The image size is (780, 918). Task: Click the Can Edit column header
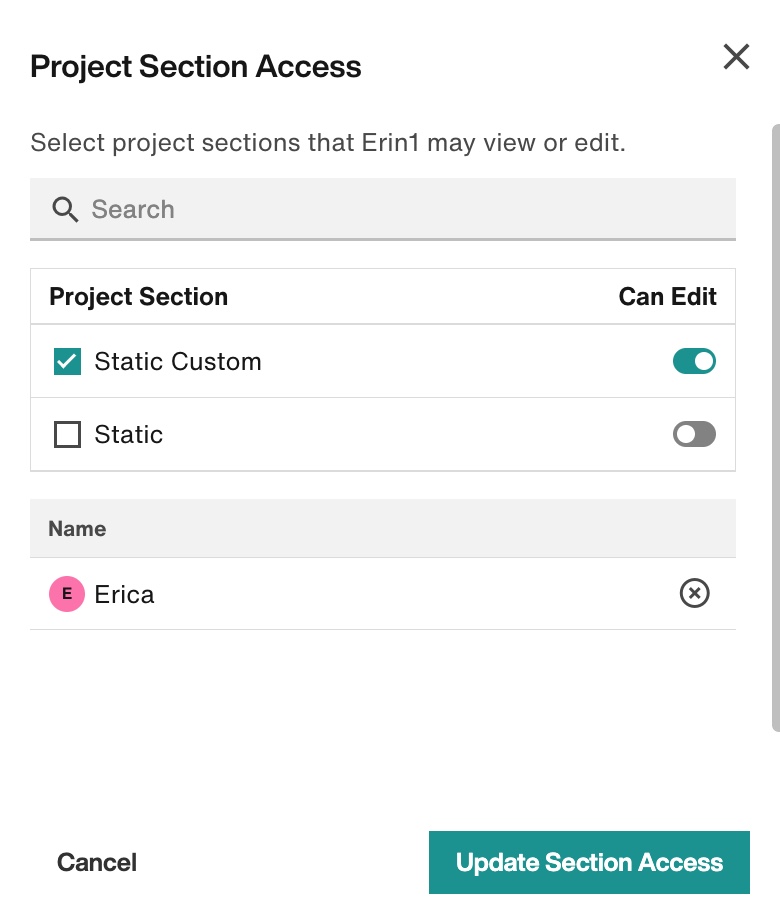pos(668,296)
